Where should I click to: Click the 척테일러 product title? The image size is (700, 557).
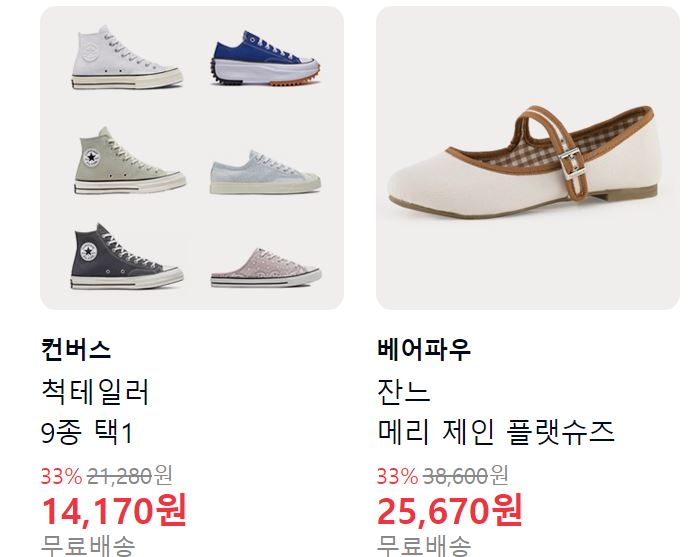pyautogui.click(x=95, y=391)
